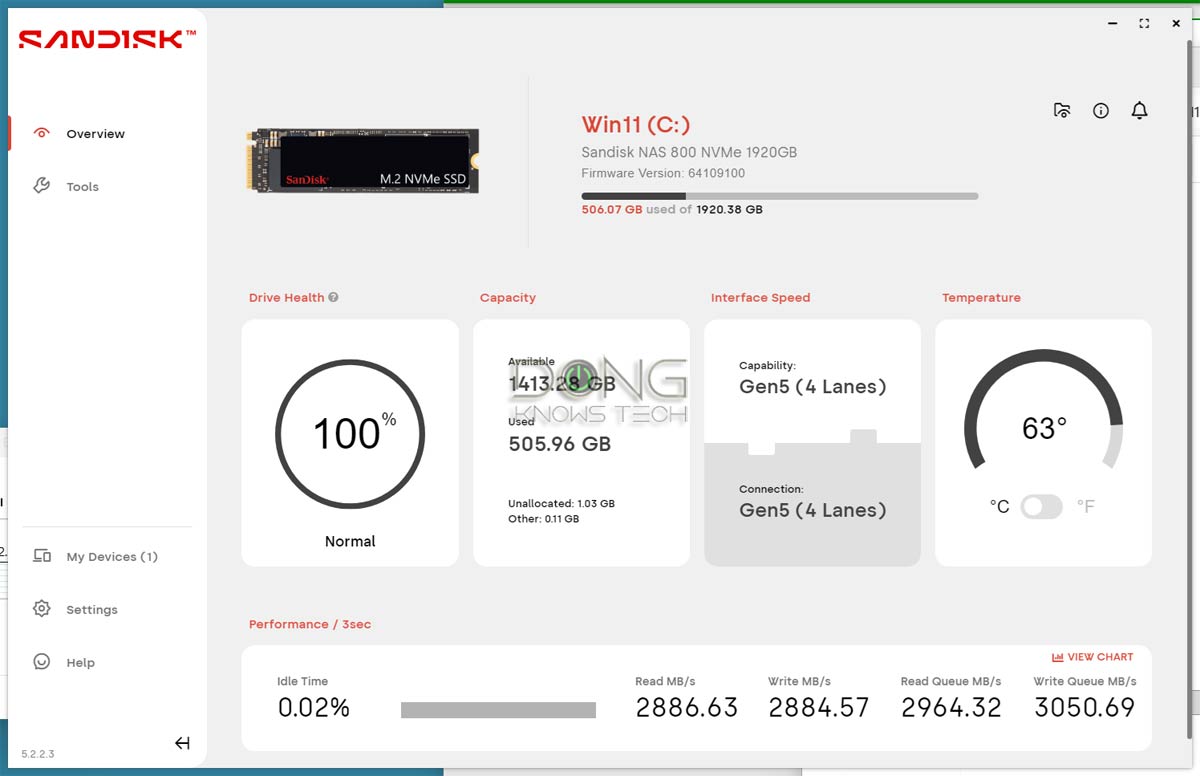Click the Capacity heading
The height and width of the screenshot is (776, 1200).
pyautogui.click(x=508, y=297)
